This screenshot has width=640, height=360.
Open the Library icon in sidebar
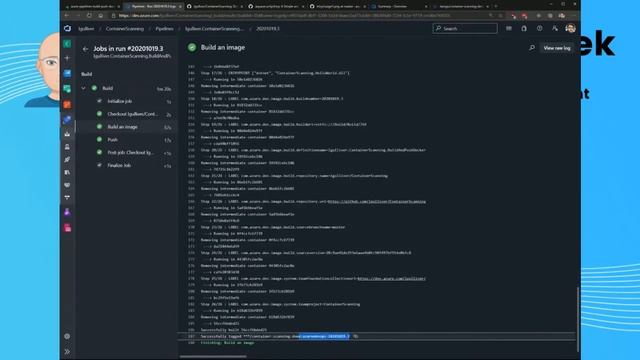[67, 172]
